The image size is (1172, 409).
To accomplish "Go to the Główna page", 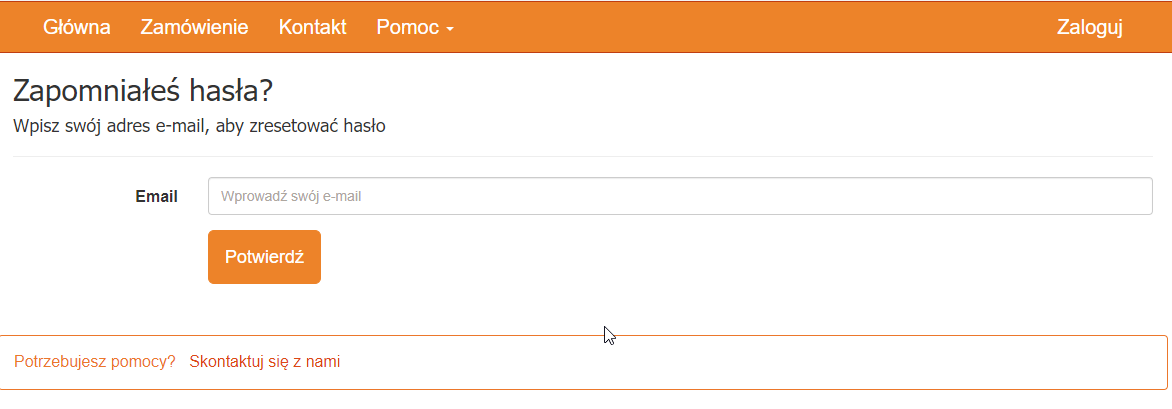I will (x=77, y=27).
